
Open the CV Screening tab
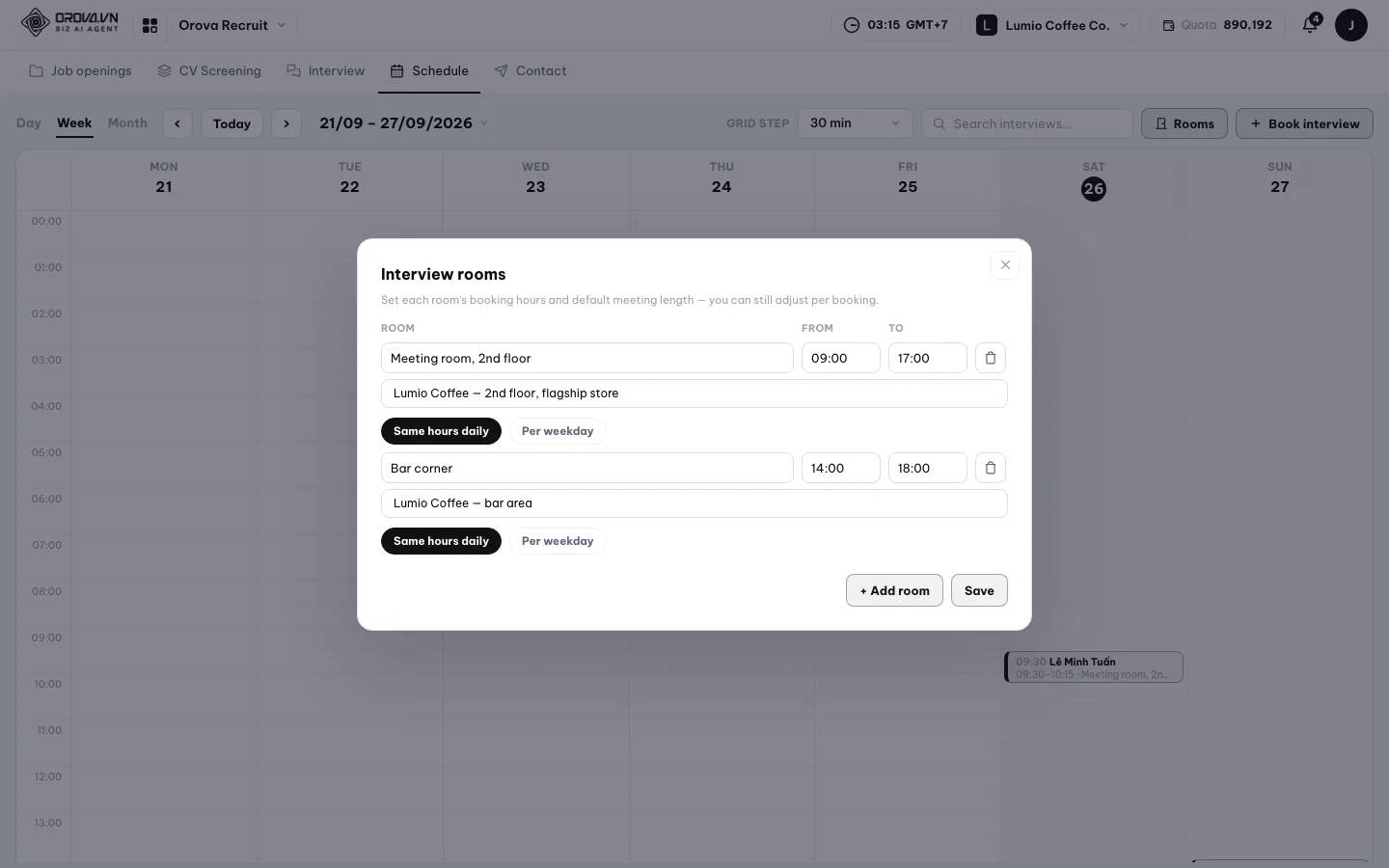(209, 71)
